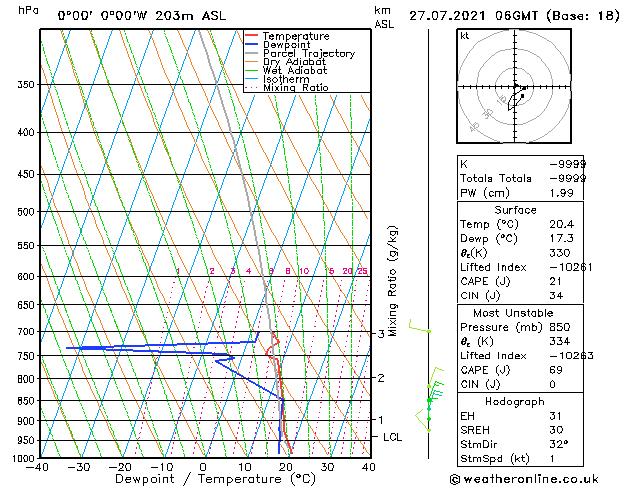The image size is (629, 486).
Task: Click the wind barb near 700 hPa
Action: [x=420, y=326]
